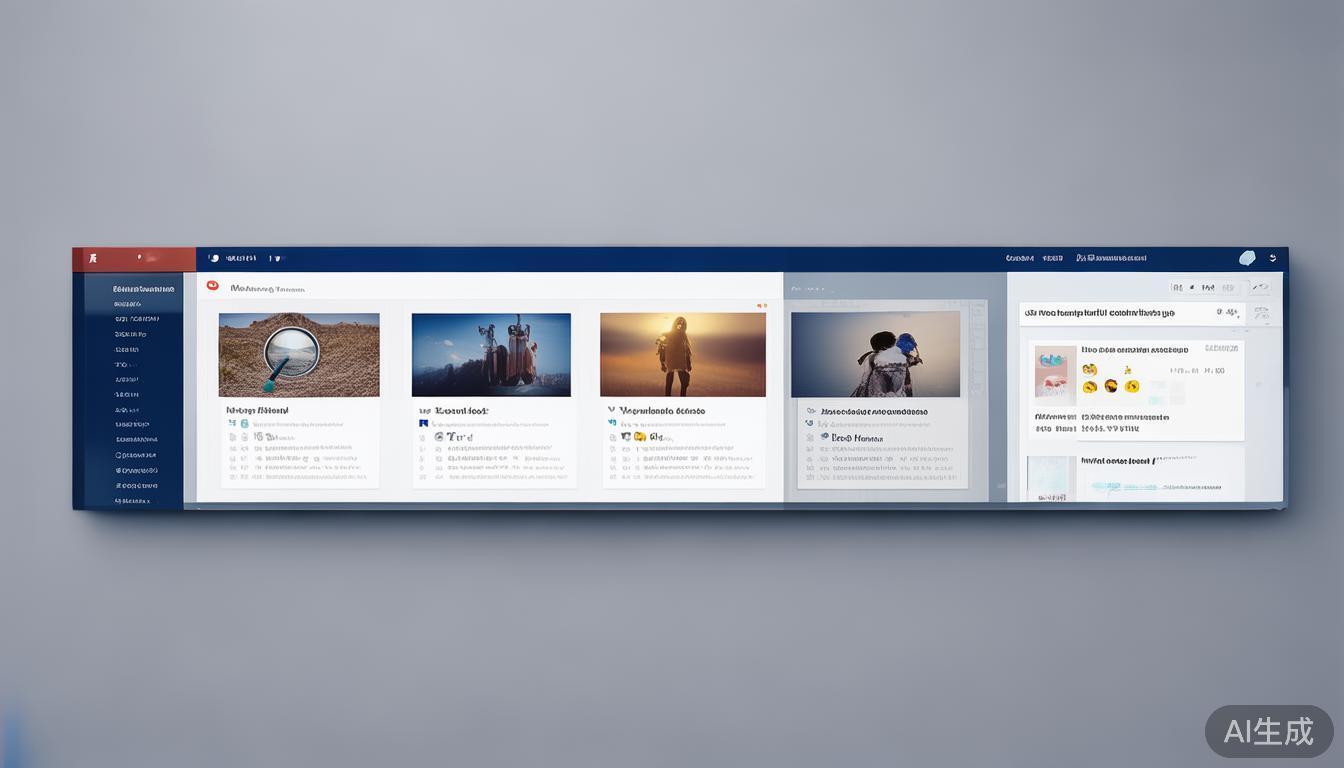1344x768 pixels.
Task: Click the logo in the red corner block
Action: (93, 258)
